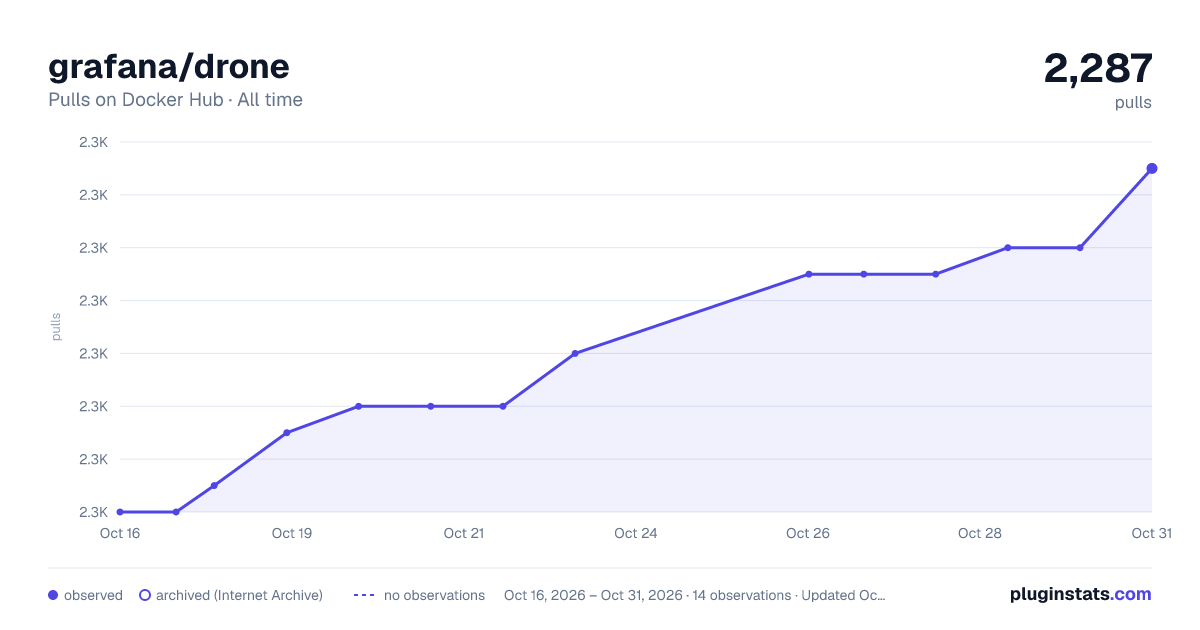The width and height of the screenshot is (1200, 630).
Task: Click the archived legend hollow circle
Action: pyautogui.click(x=144, y=595)
